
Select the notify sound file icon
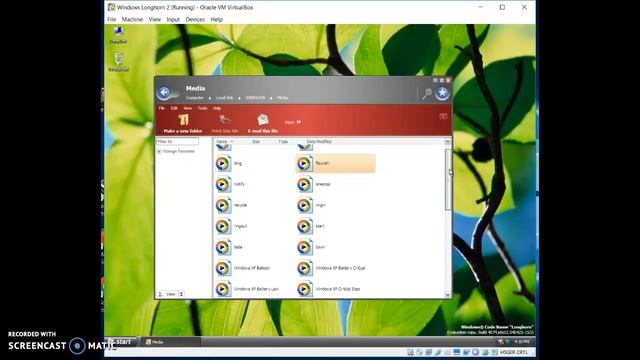(x=223, y=184)
